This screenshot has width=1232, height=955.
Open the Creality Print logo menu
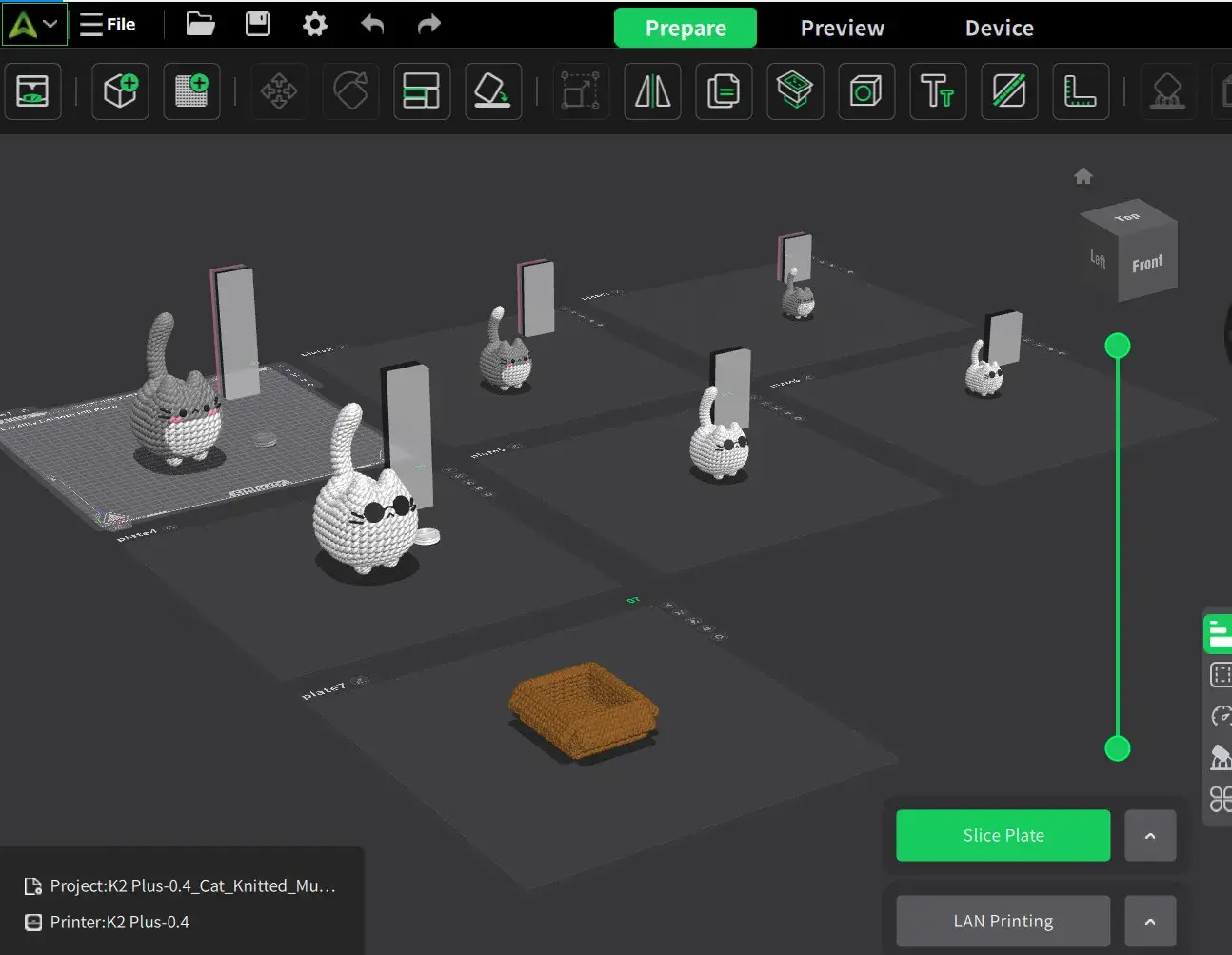point(33,25)
